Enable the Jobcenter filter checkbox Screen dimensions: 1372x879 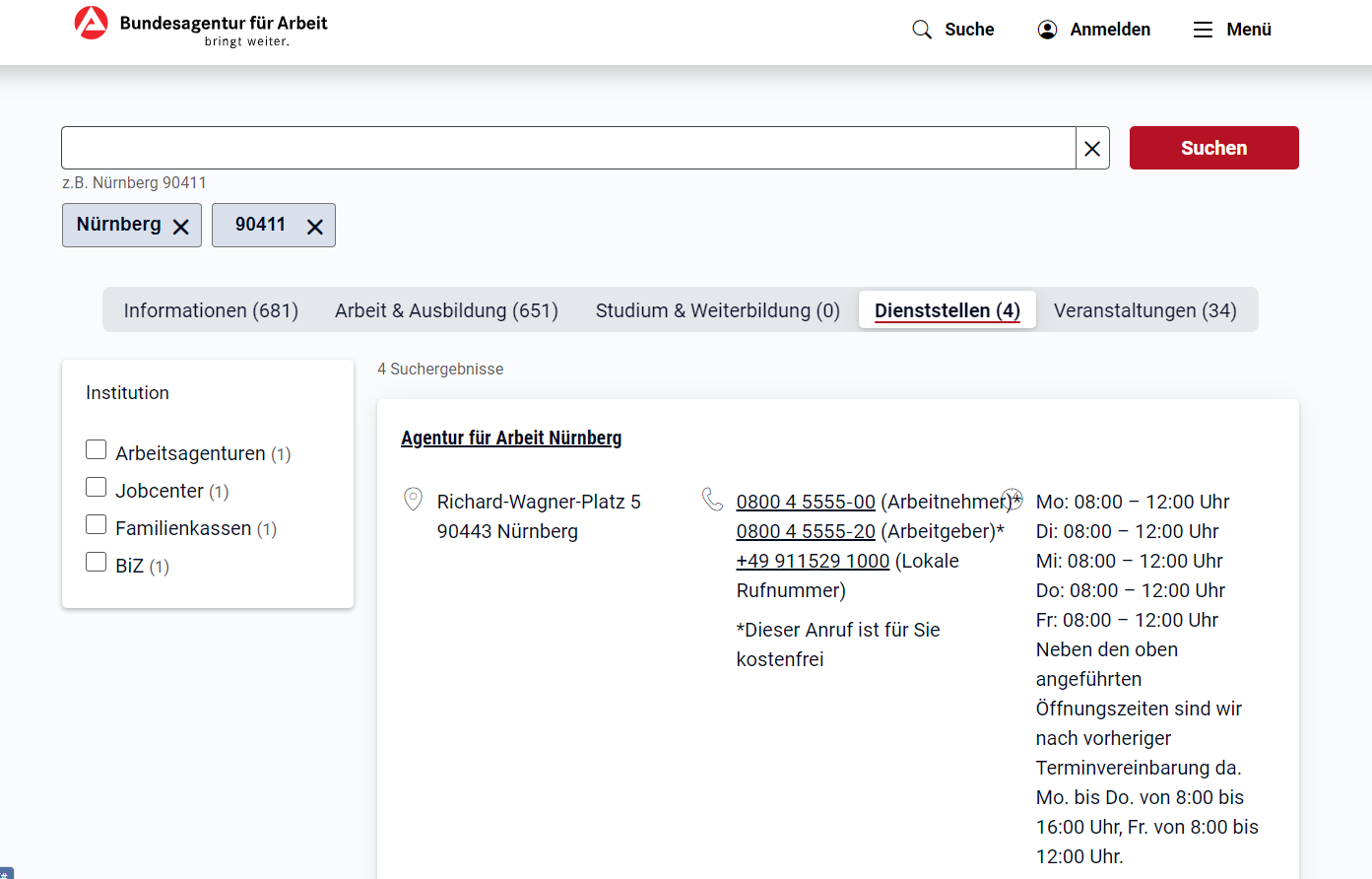[96, 487]
